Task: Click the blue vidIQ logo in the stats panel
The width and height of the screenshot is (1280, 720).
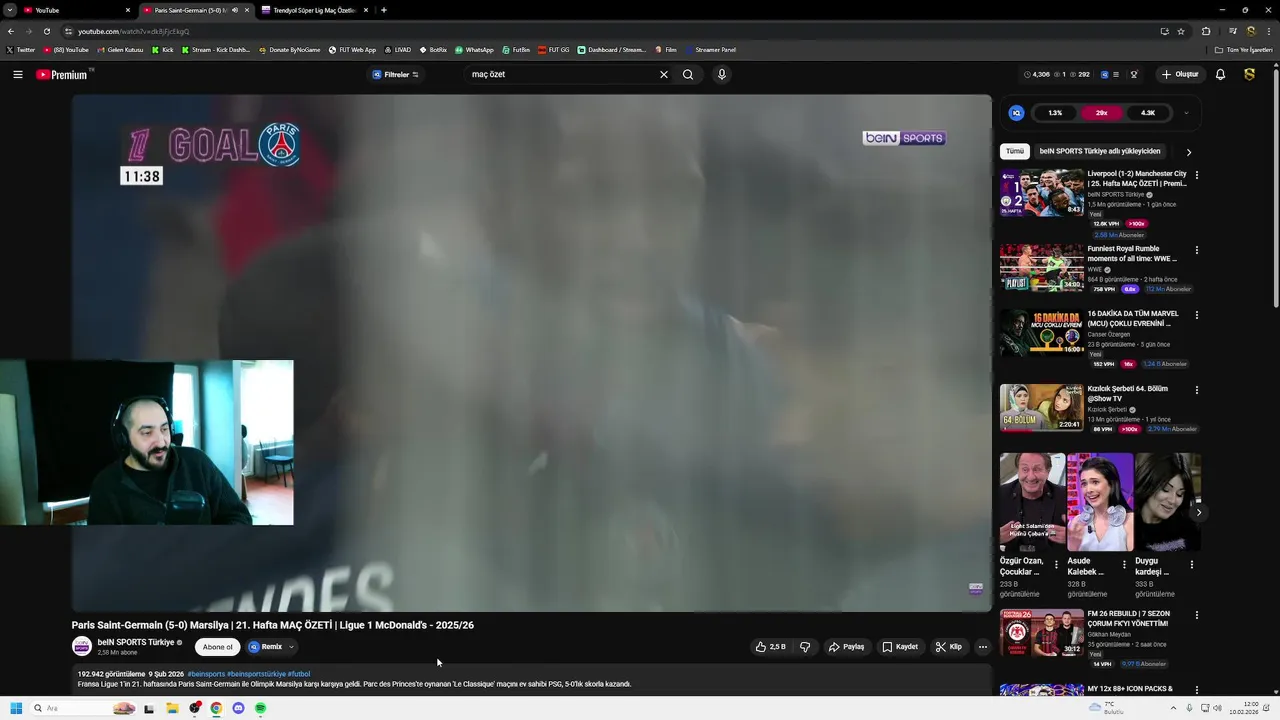Action: [1017, 113]
